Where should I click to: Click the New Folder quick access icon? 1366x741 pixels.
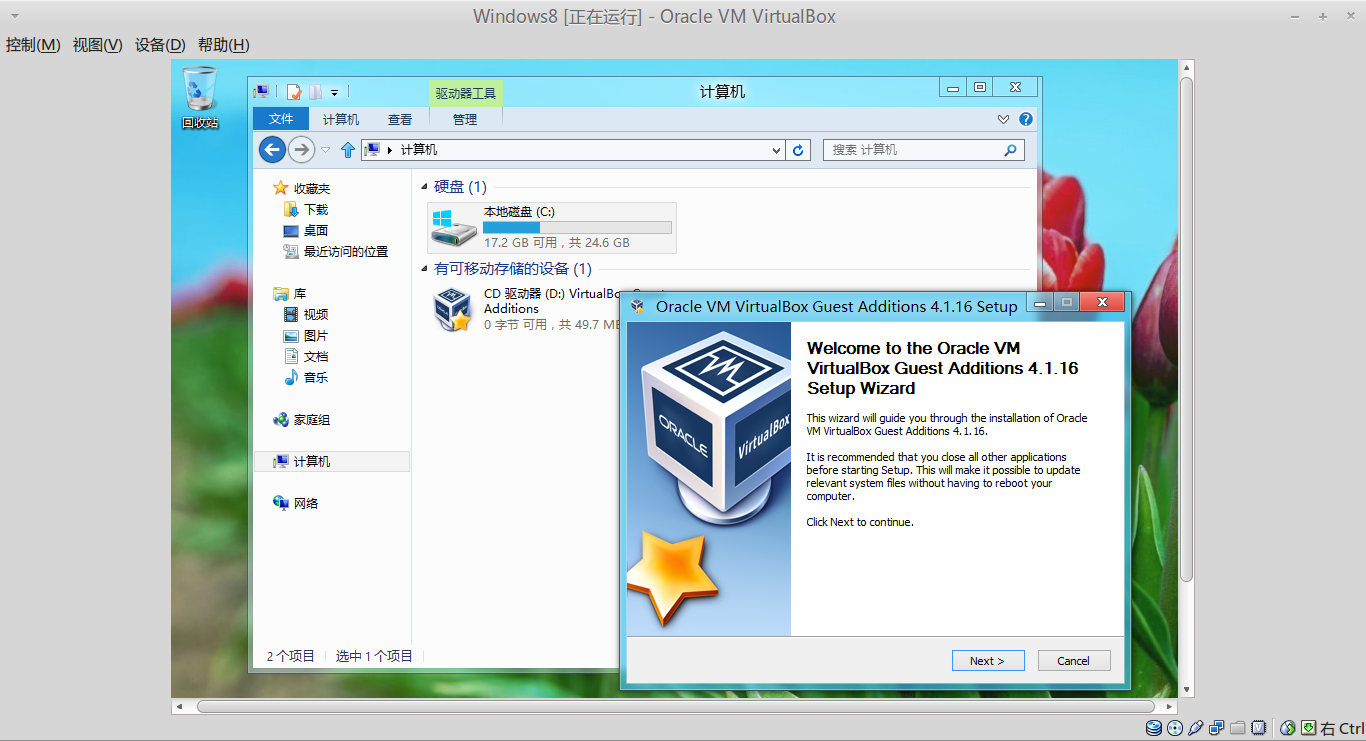pos(315,92)
